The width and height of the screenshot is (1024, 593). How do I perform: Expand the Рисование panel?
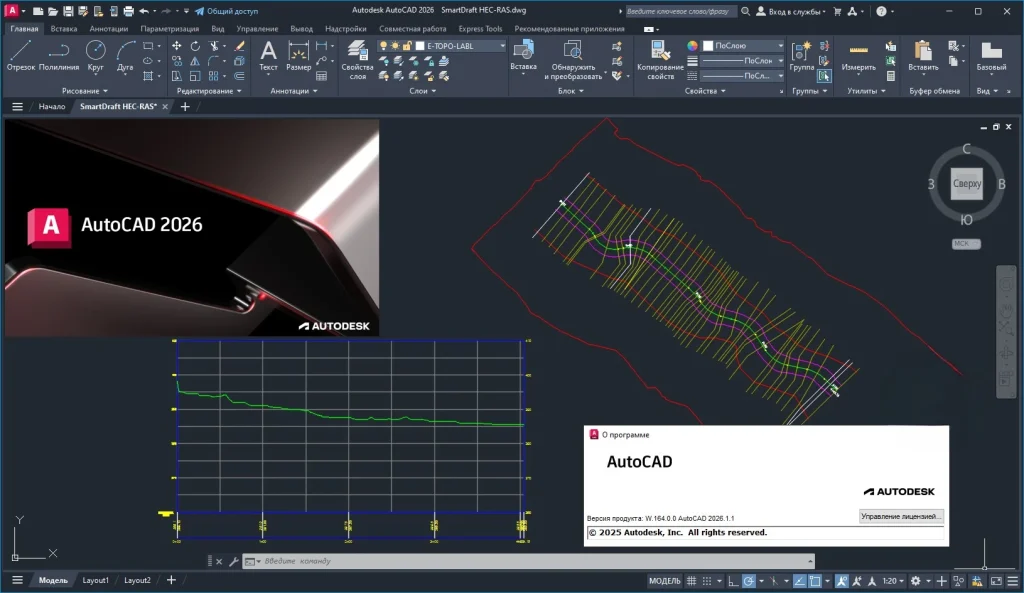[86, 91]
